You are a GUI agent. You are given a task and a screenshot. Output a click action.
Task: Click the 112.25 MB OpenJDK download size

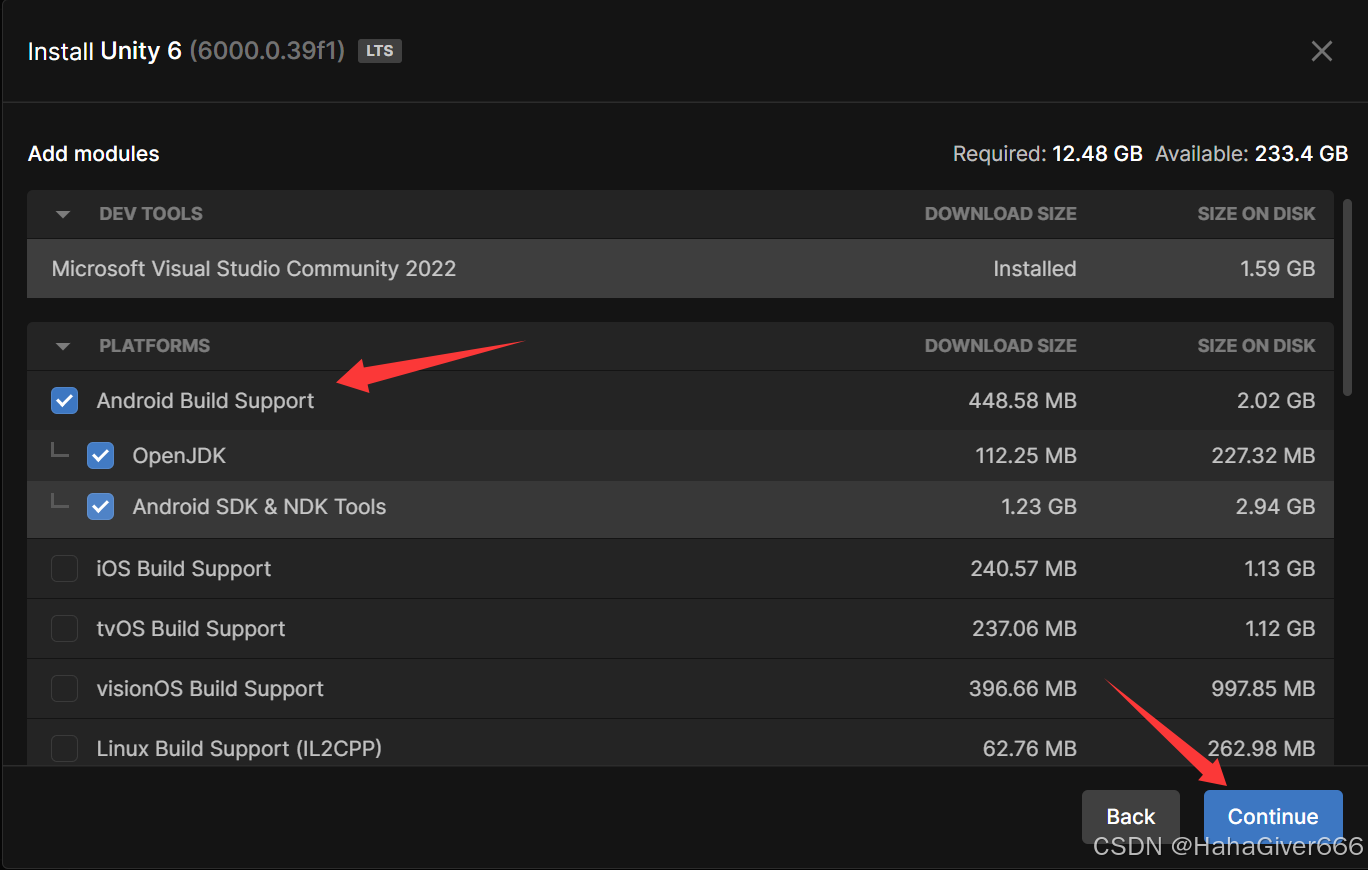pos(1026,456)
